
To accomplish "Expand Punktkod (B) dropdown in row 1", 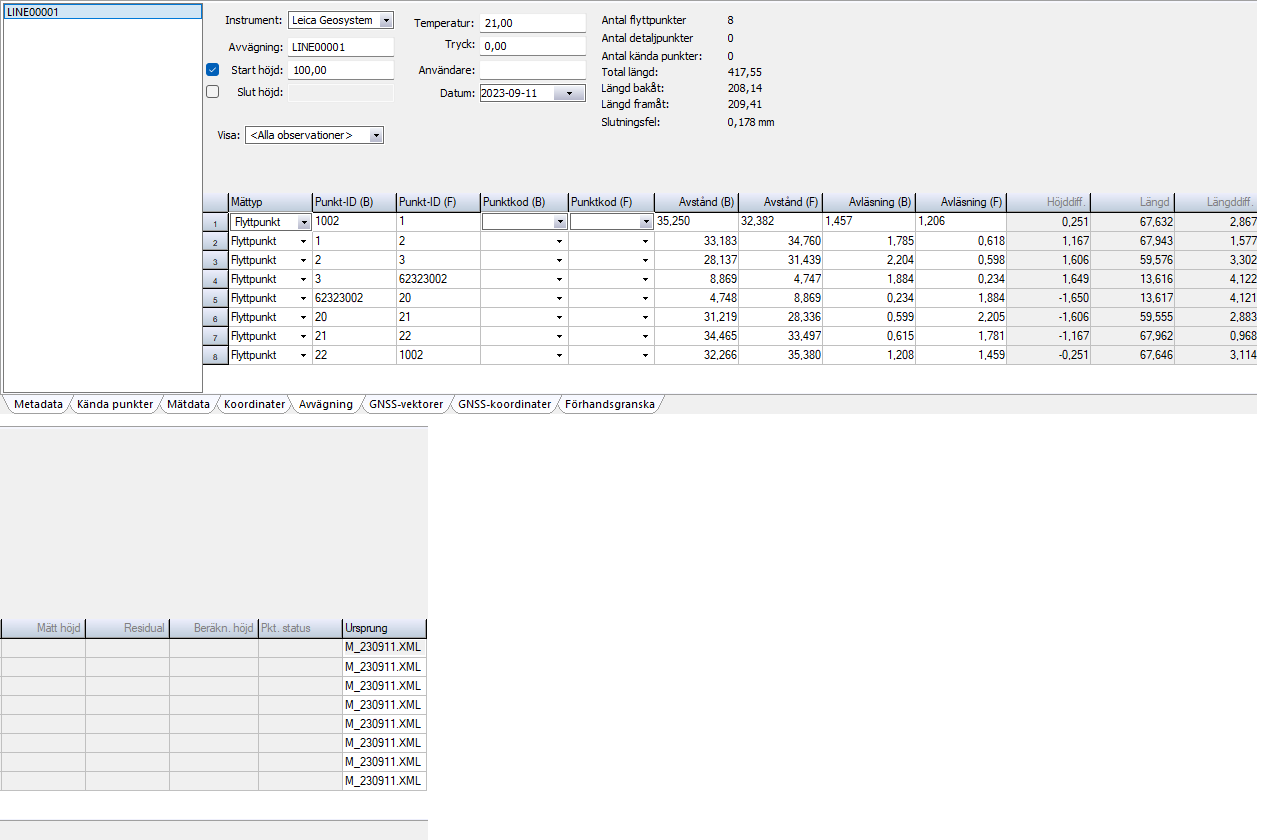I will click(x=559, y=223).
